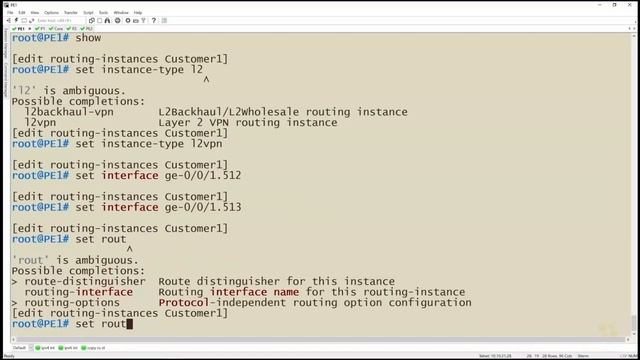This screenshot has height=360, width=640.
Task: Click the Paste toolbar icon
Action: pos(100,20)
